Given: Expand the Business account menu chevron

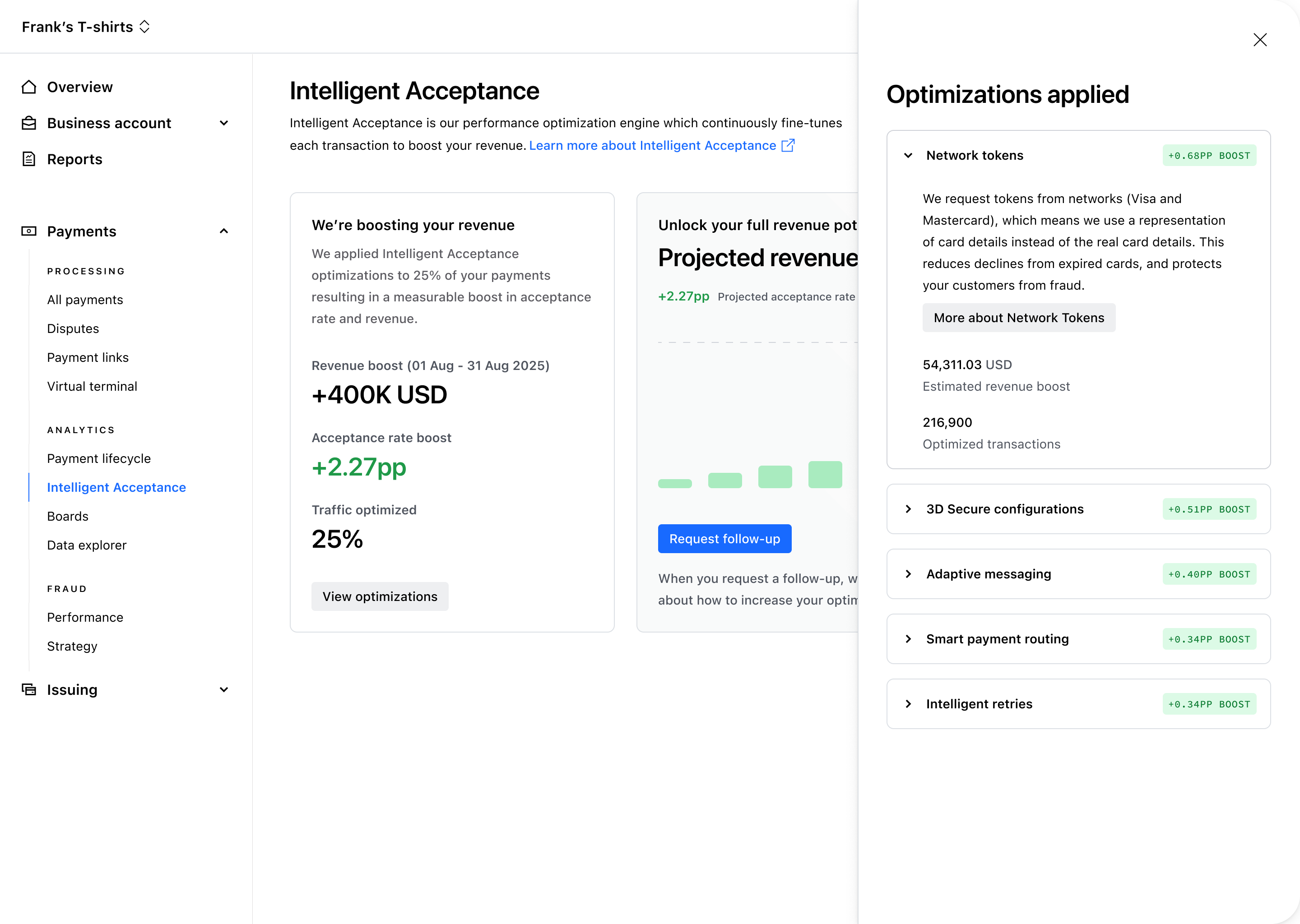Looking at the screenshot, I should tap(224, 123).
